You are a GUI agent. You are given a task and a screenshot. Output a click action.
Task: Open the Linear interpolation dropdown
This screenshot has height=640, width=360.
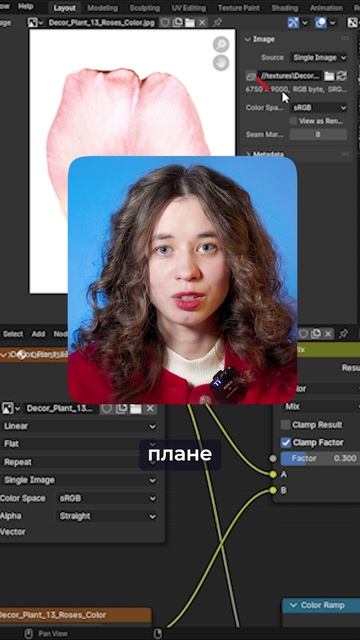point(79,426)
